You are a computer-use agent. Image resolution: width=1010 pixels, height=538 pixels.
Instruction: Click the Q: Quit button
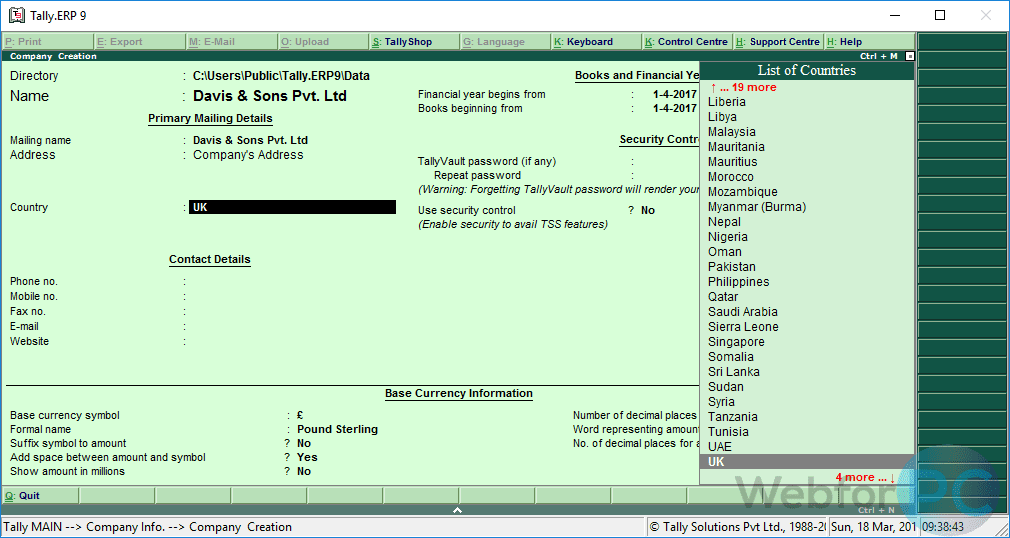[x=40, y=495]
